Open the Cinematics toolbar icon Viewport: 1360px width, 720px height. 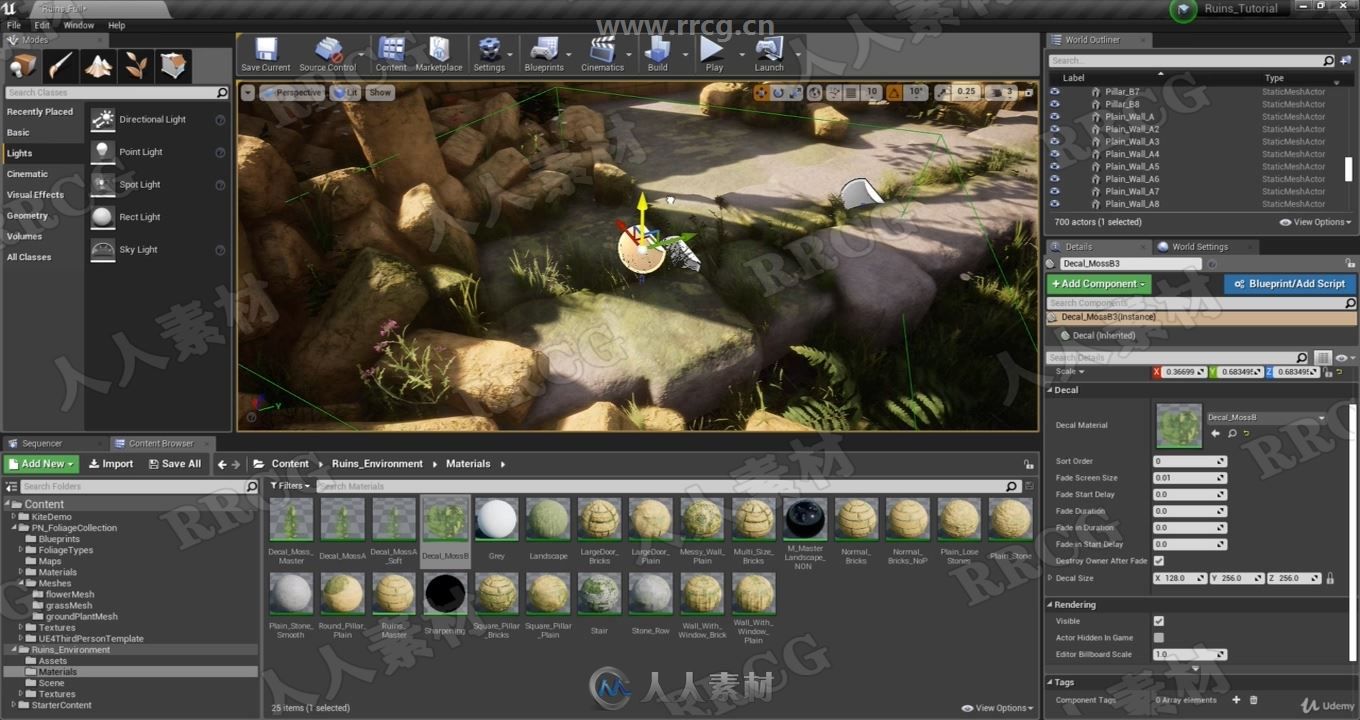click(x=602, y=54)
